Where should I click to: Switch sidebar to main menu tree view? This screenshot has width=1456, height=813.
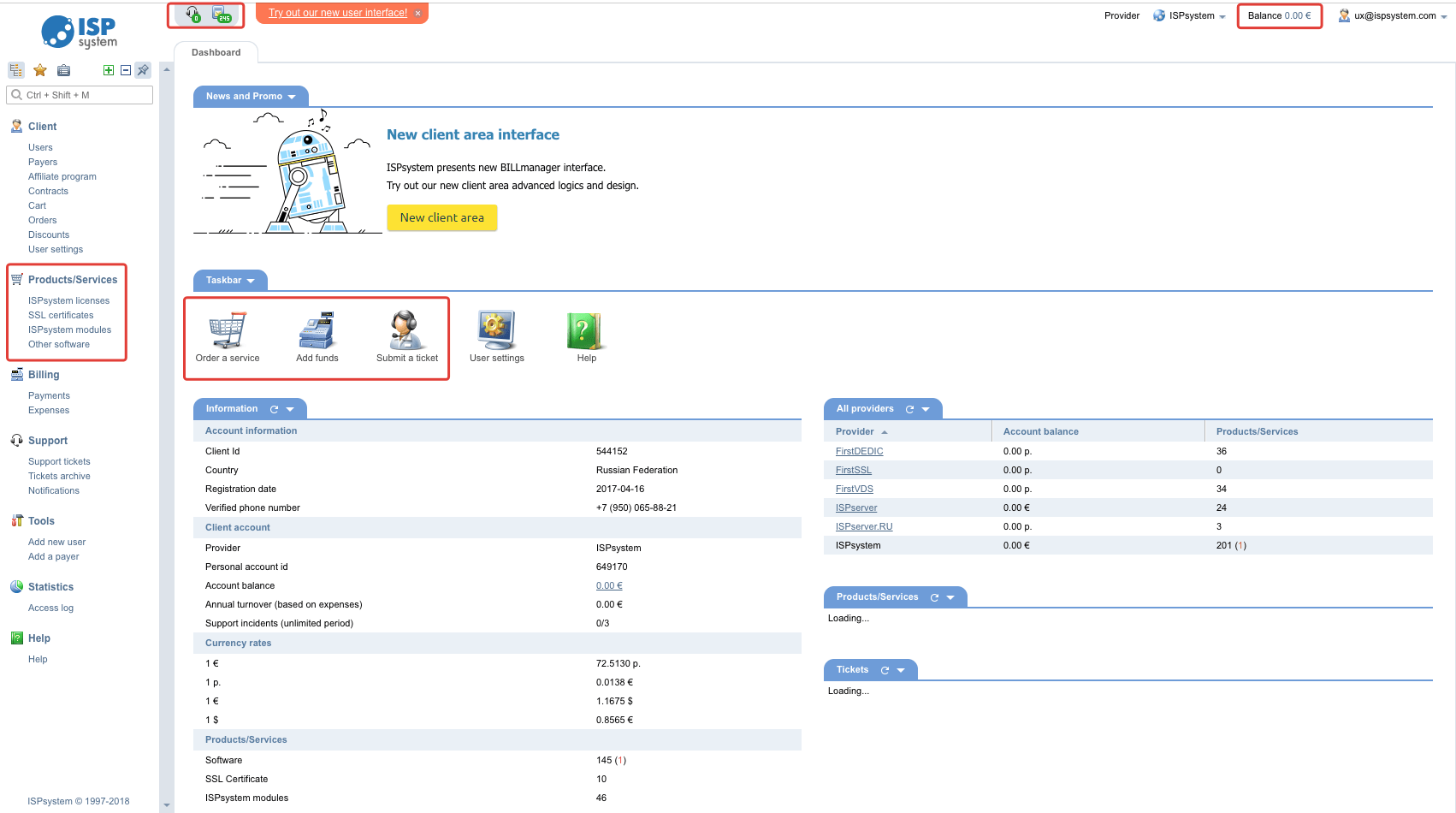[16, 70]
